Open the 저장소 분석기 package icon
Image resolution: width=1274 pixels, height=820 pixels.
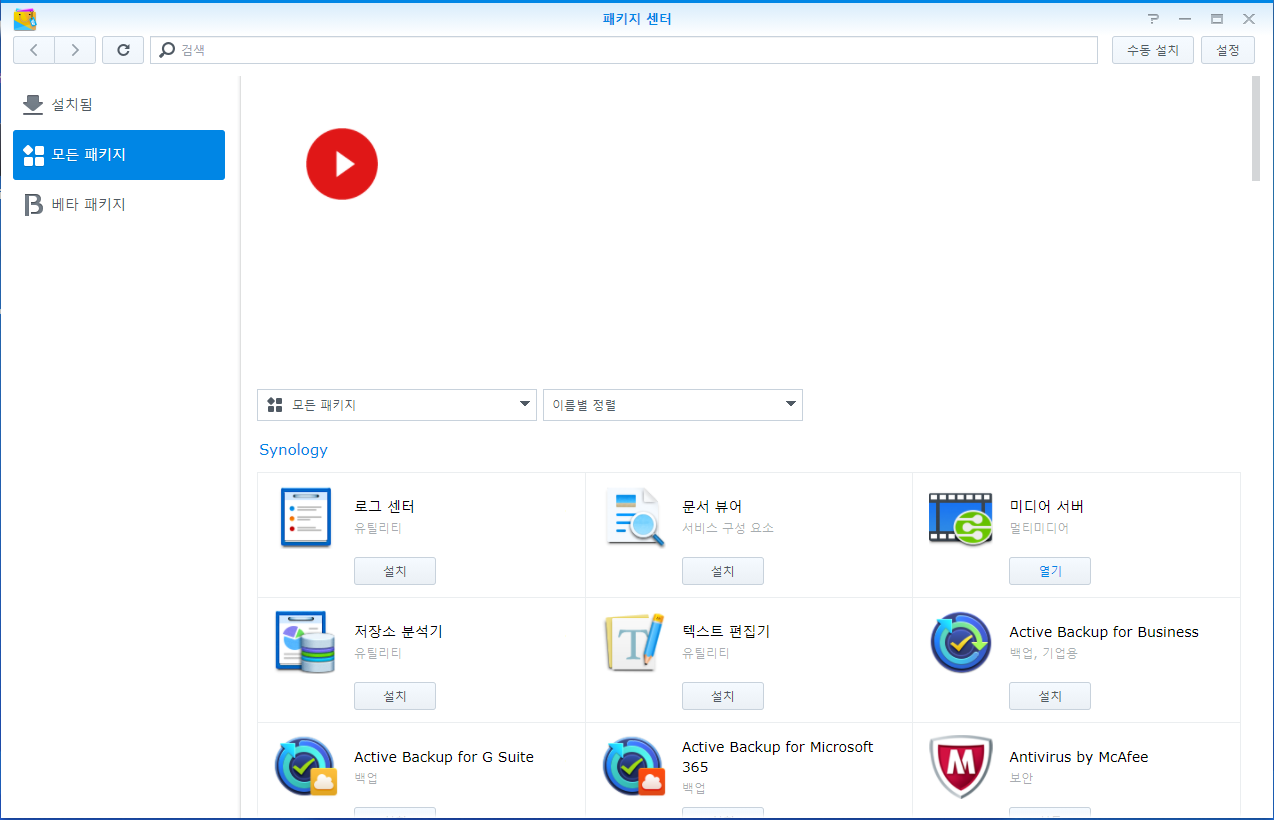point(305,642)
